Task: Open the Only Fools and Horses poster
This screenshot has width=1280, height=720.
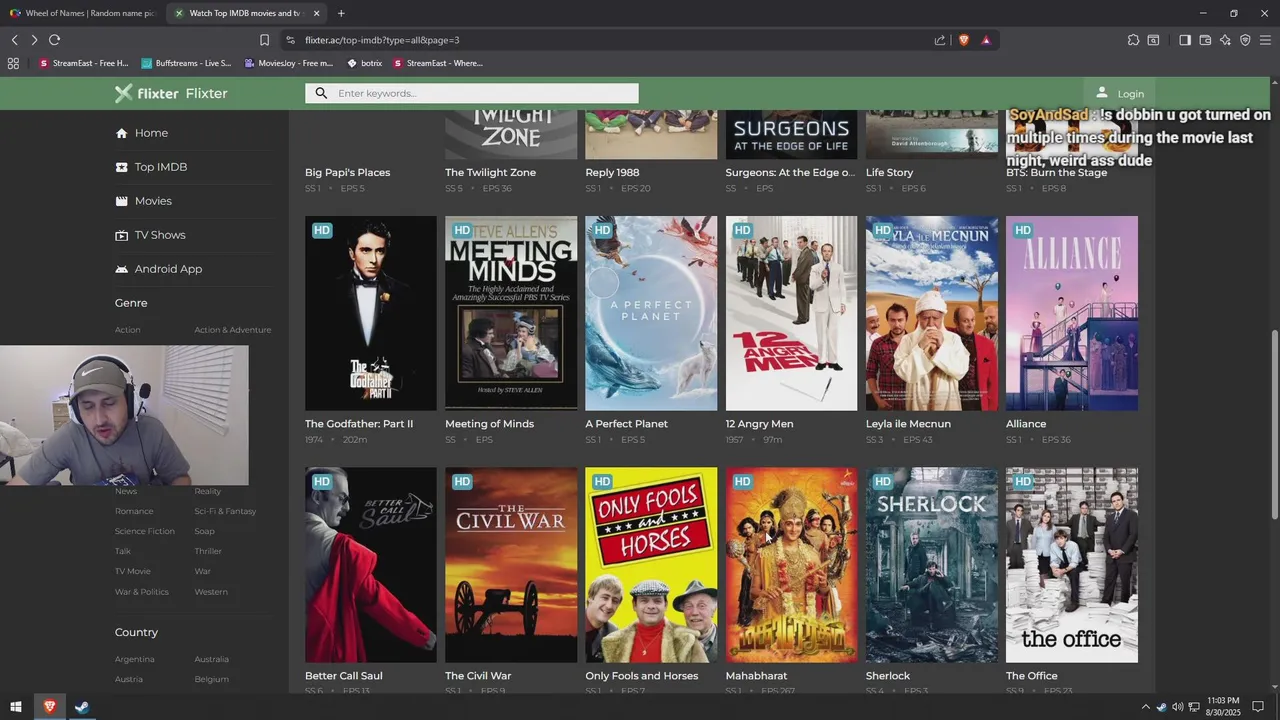Action: (x=651, y=565)
